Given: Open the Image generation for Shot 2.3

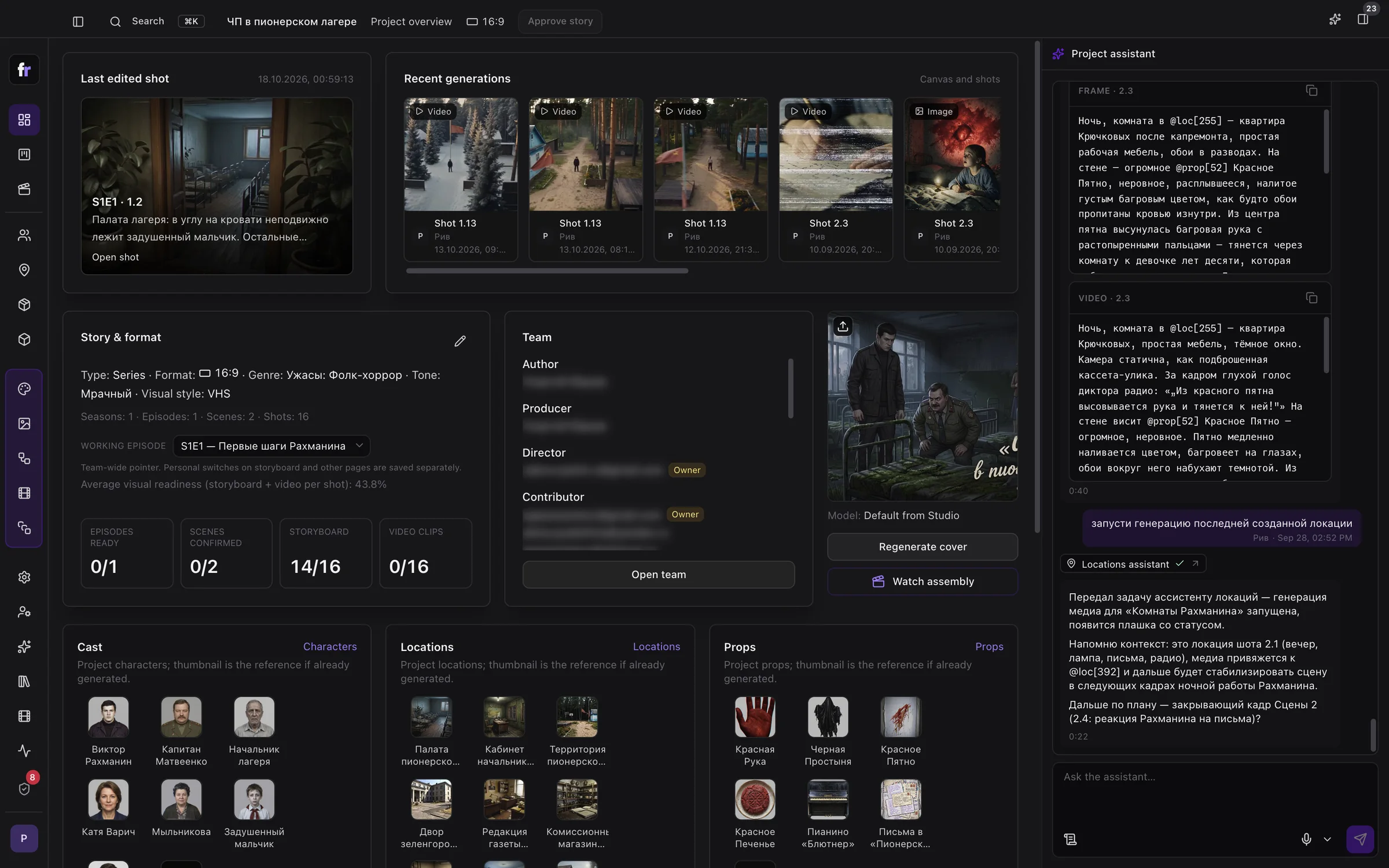Looking at the screenshot, I should pos(952,179).
